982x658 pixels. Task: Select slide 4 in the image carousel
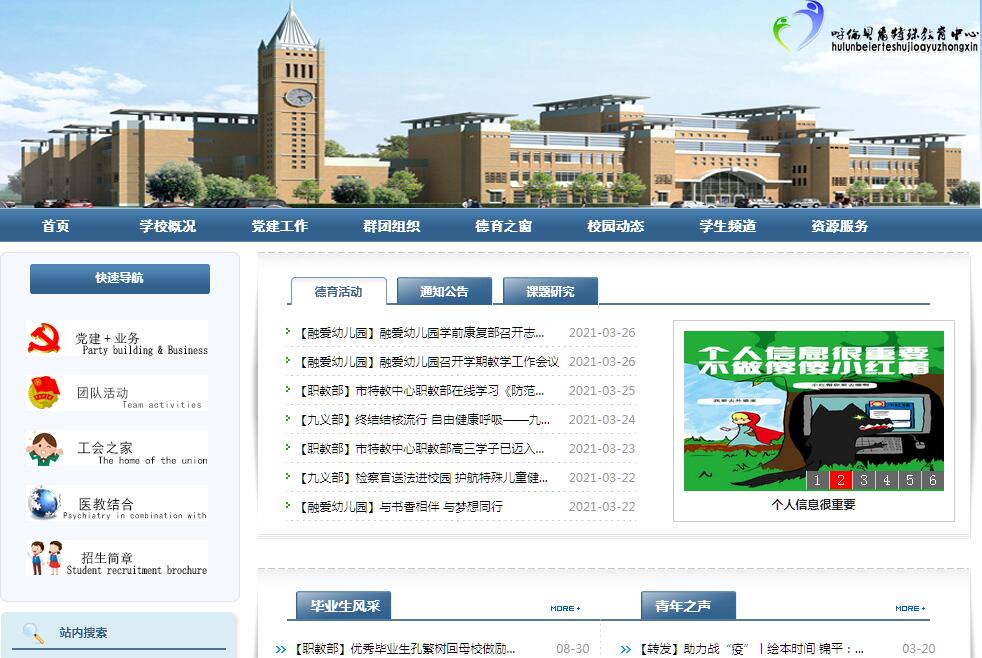tap(886, 480)
